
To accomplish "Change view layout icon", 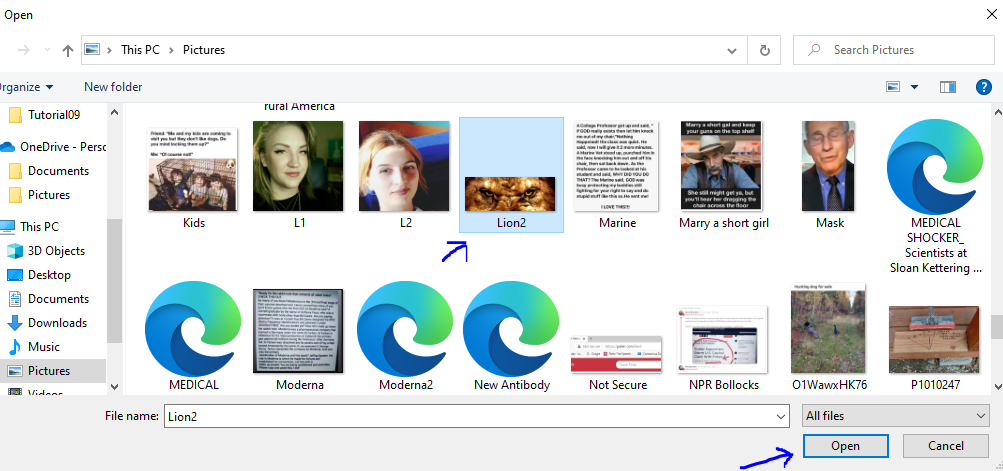I will click(894, 87).
